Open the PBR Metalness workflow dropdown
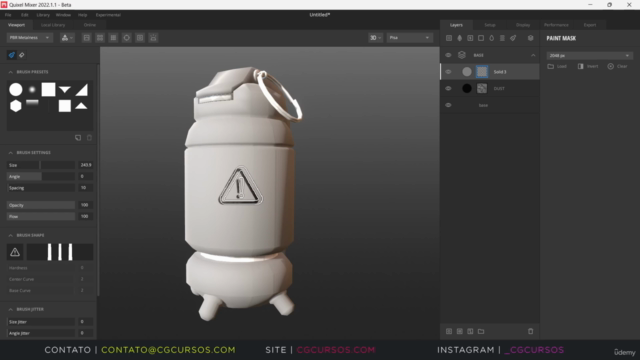This screenshot has width=640, height=360. (x=29, y=38)
